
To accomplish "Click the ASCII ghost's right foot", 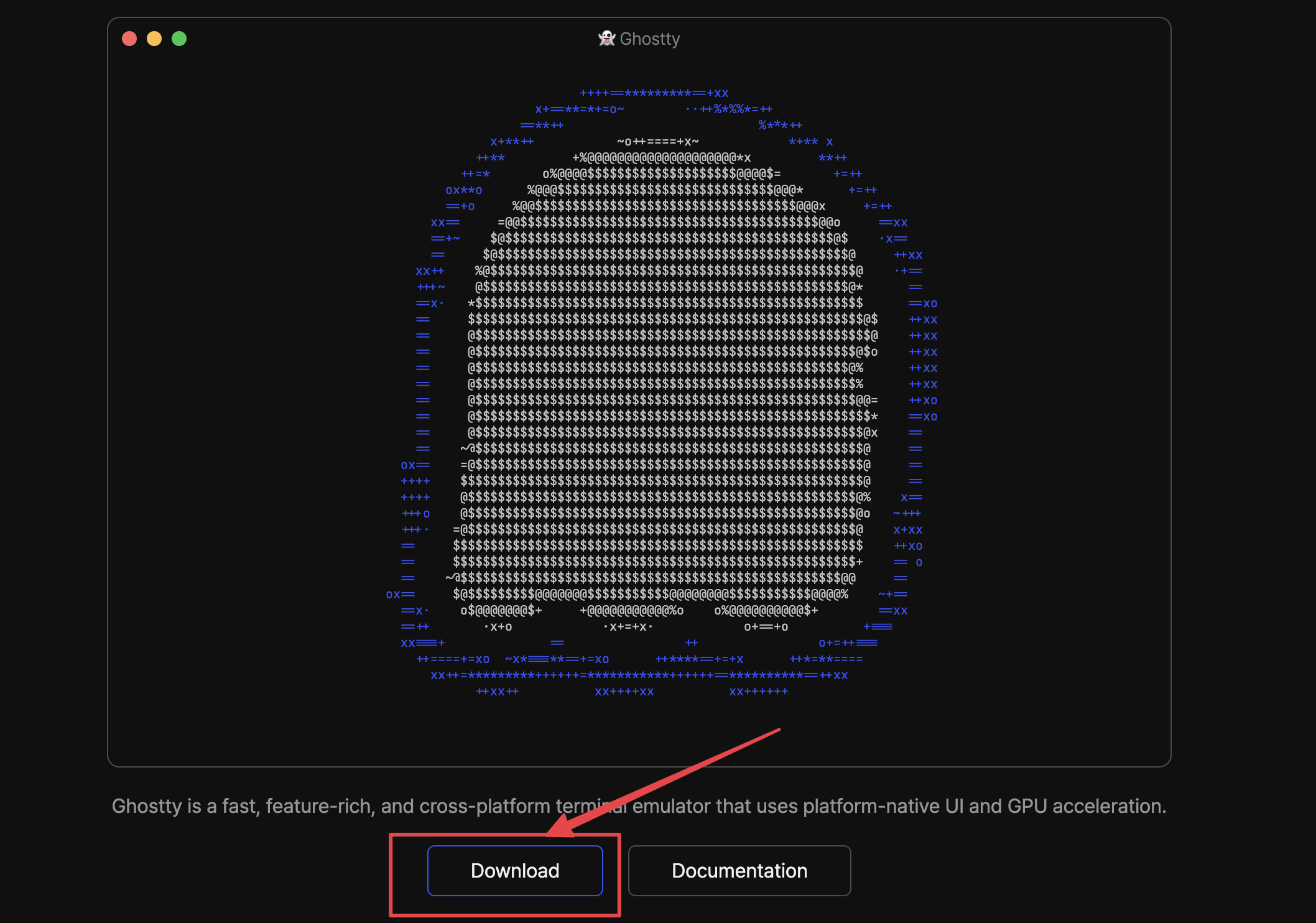I will pos(766,611).
